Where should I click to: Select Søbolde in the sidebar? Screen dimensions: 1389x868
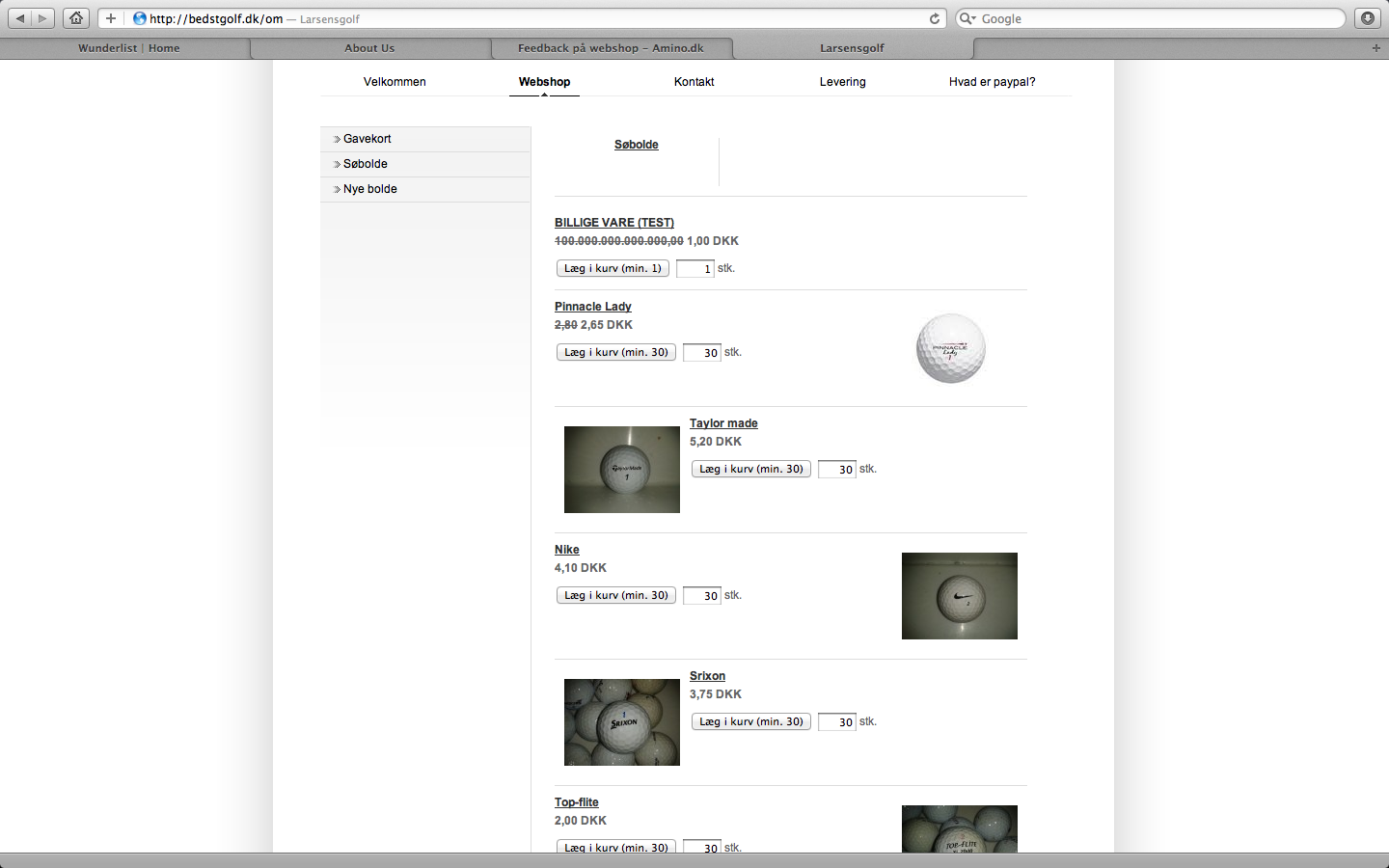coord(425,164)
